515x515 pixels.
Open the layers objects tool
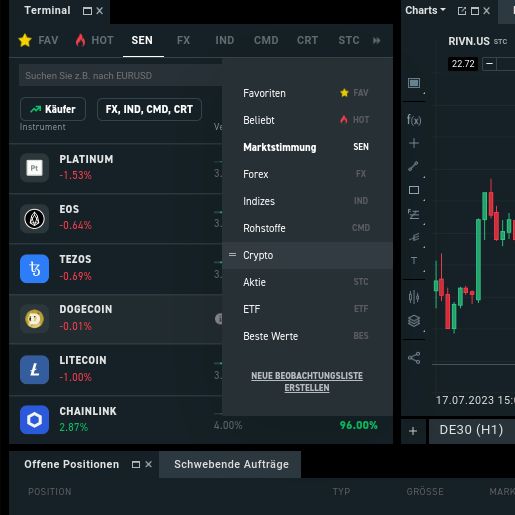pos(414,321)
